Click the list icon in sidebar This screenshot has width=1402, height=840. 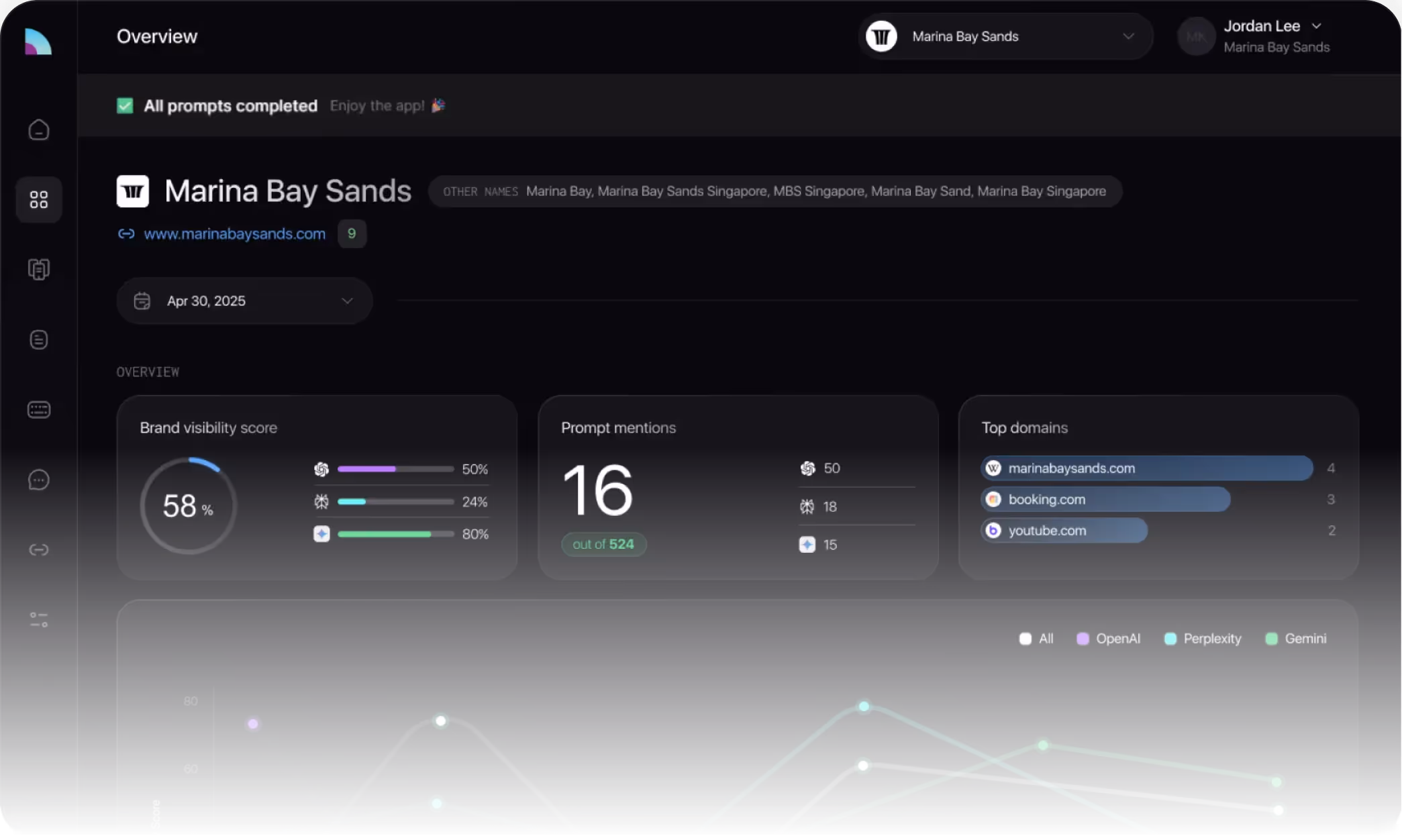pyautogui.click(x=39, y=339)
